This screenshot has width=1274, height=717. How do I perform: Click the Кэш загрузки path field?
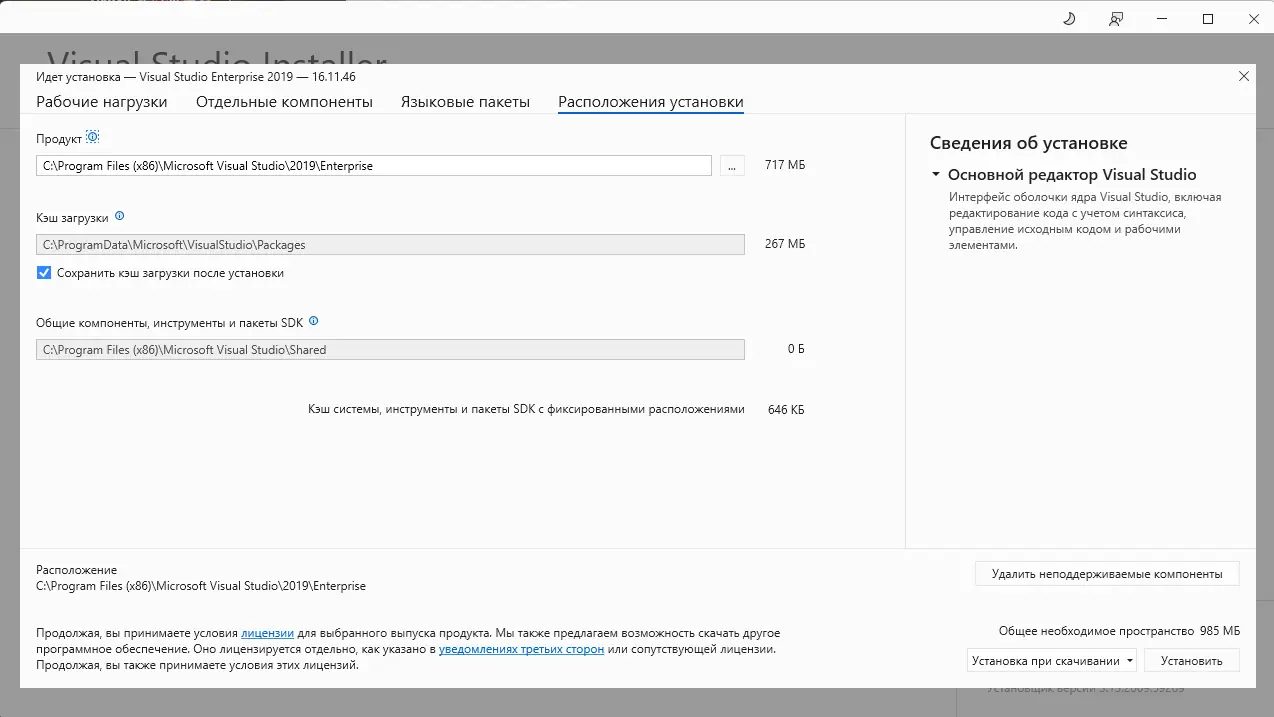(390, 244)
